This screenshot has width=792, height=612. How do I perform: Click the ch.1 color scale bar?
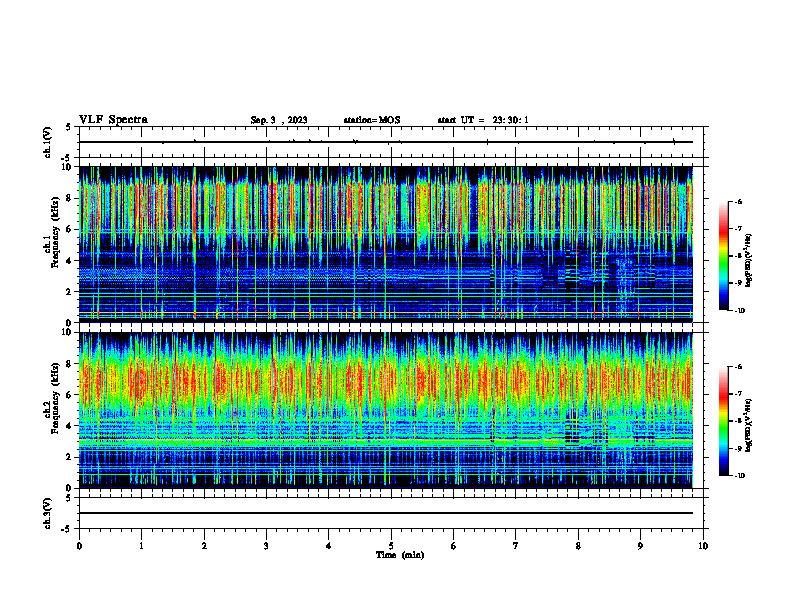(723, 256)
